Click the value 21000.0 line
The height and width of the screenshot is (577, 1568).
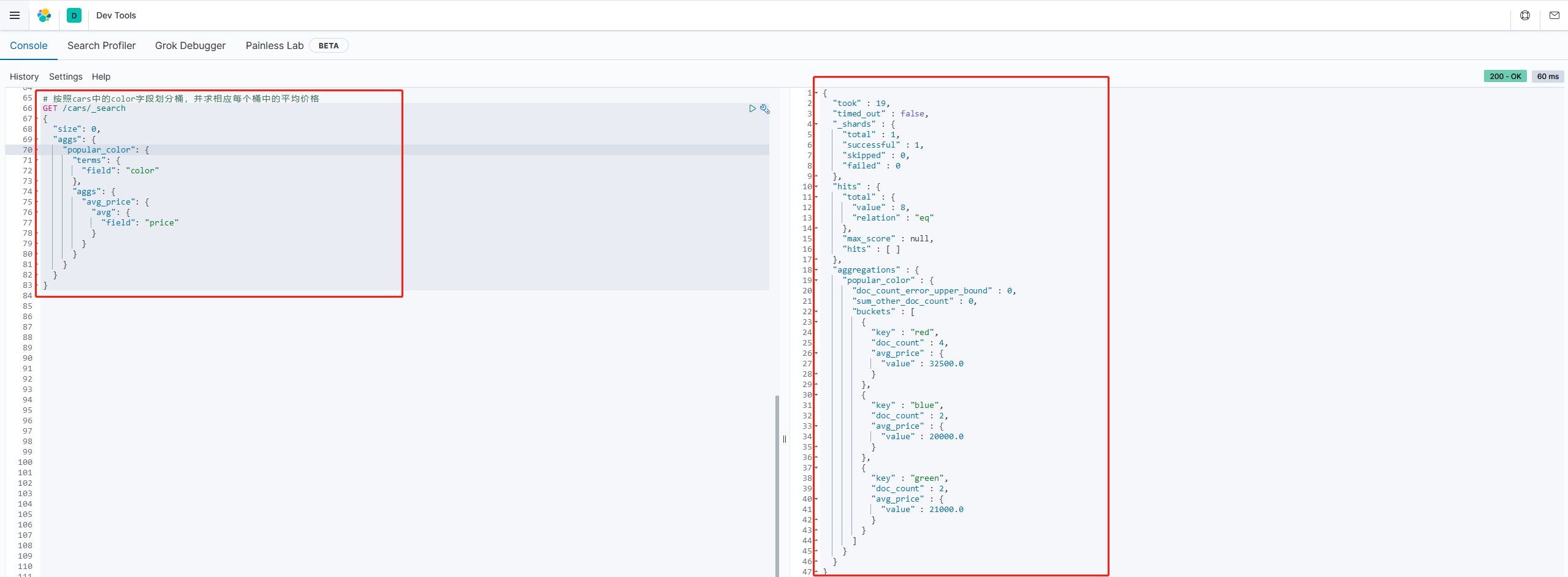click(x=922, y=510)
